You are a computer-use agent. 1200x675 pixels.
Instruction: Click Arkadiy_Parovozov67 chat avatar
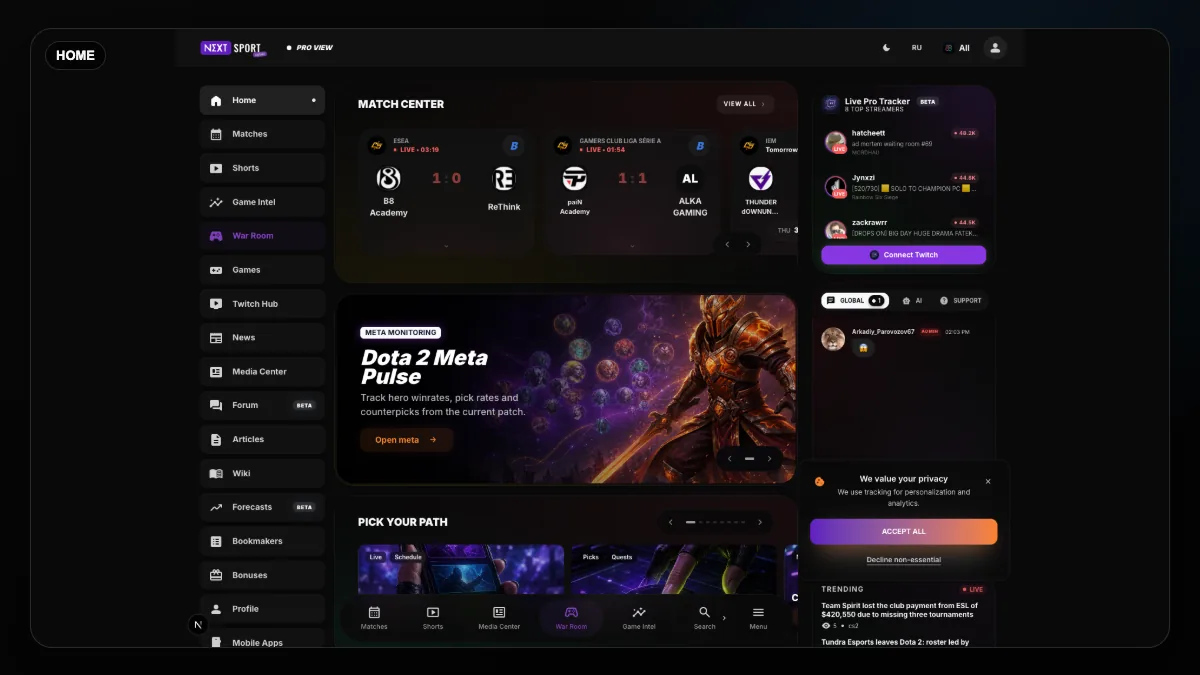[833, 340]
